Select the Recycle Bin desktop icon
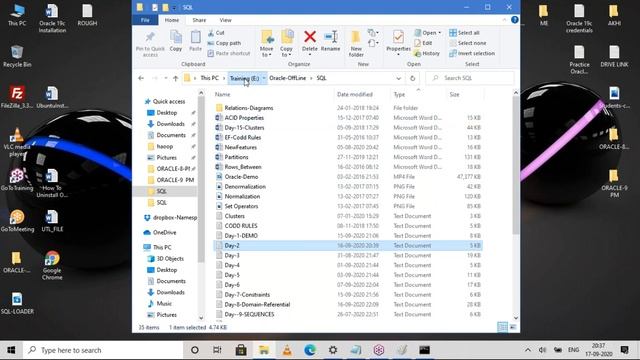Image resolution: width=640 pixels, height=360 pixels. click(x=17, y=56)
